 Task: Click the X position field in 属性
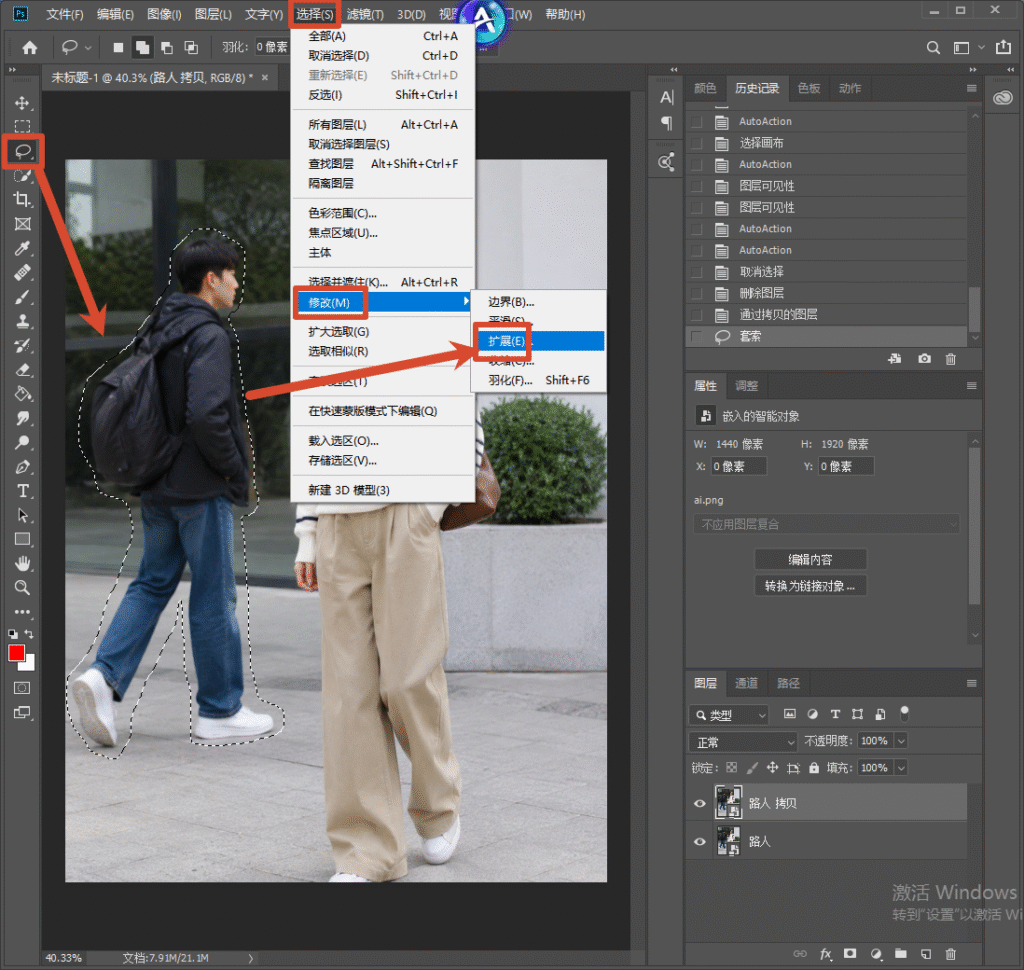[739, 466]
